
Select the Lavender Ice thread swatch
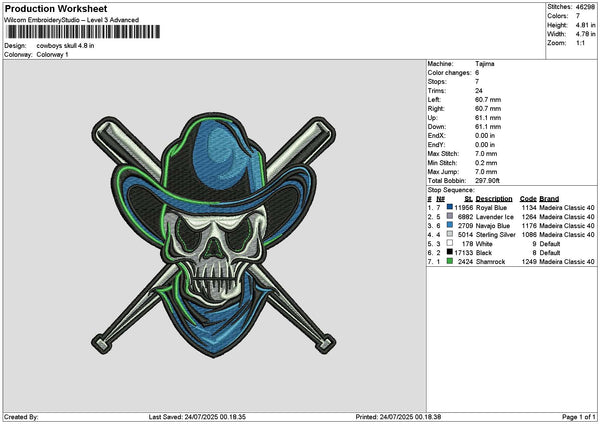[x=450, y=216]
